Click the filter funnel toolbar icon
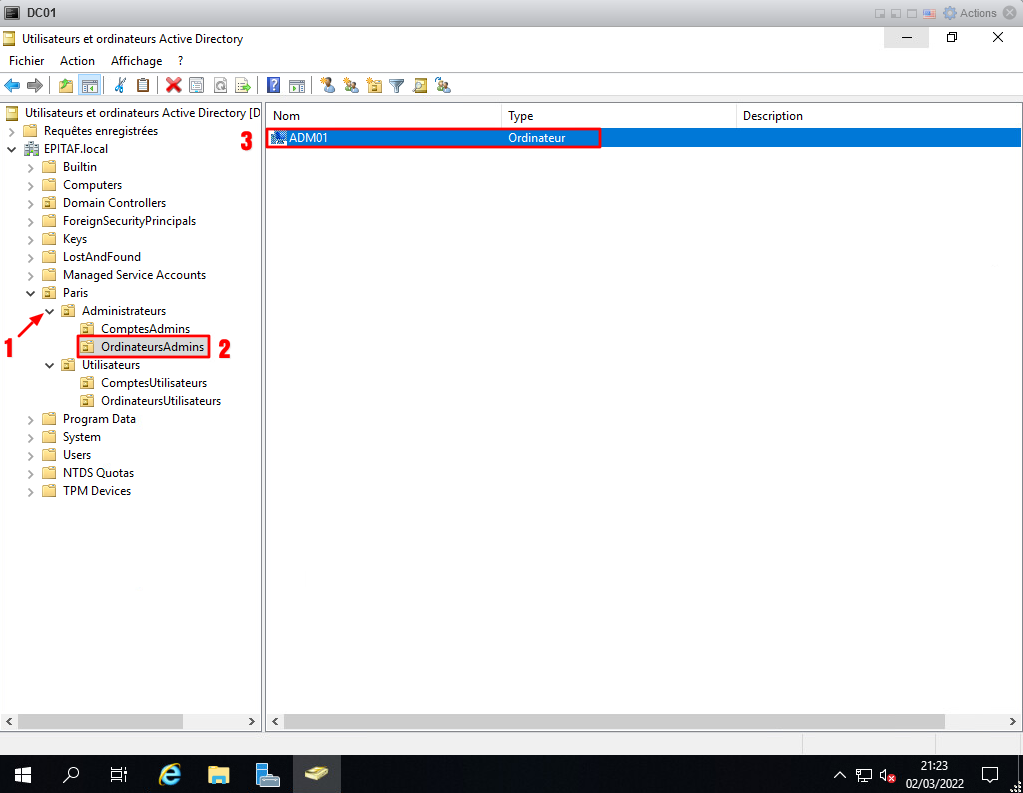Viewport: 1023px width, 793px height. tap(396, 86)
